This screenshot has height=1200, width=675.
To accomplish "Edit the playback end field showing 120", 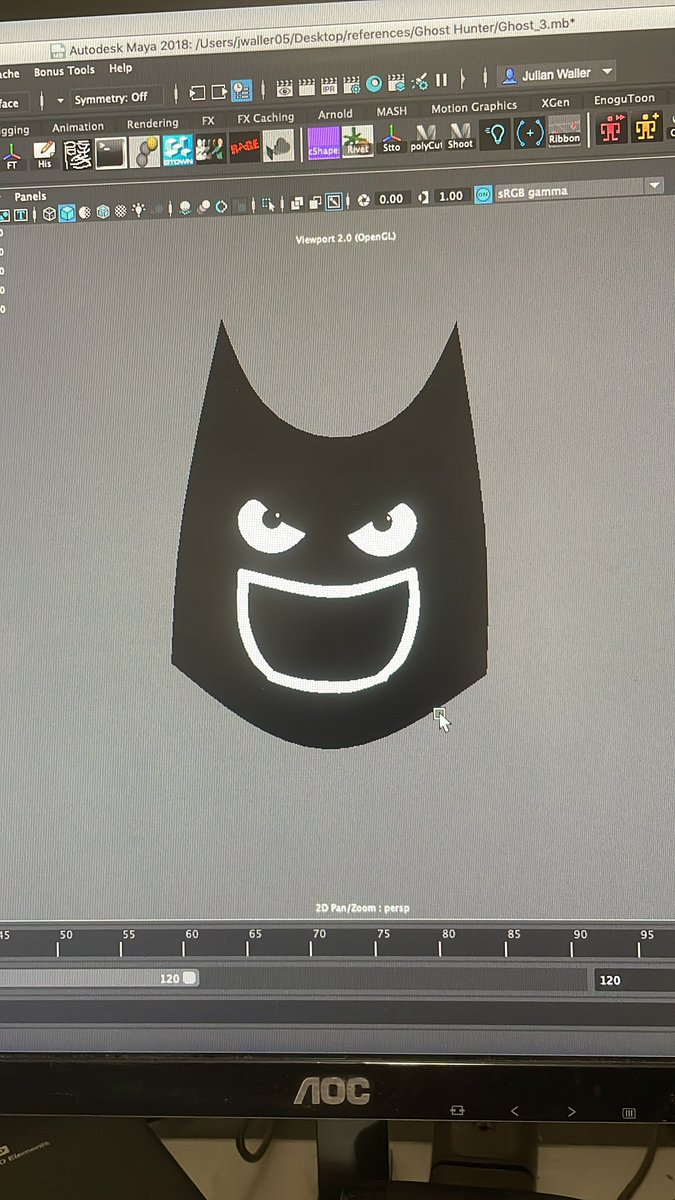I will pos(633,981).
